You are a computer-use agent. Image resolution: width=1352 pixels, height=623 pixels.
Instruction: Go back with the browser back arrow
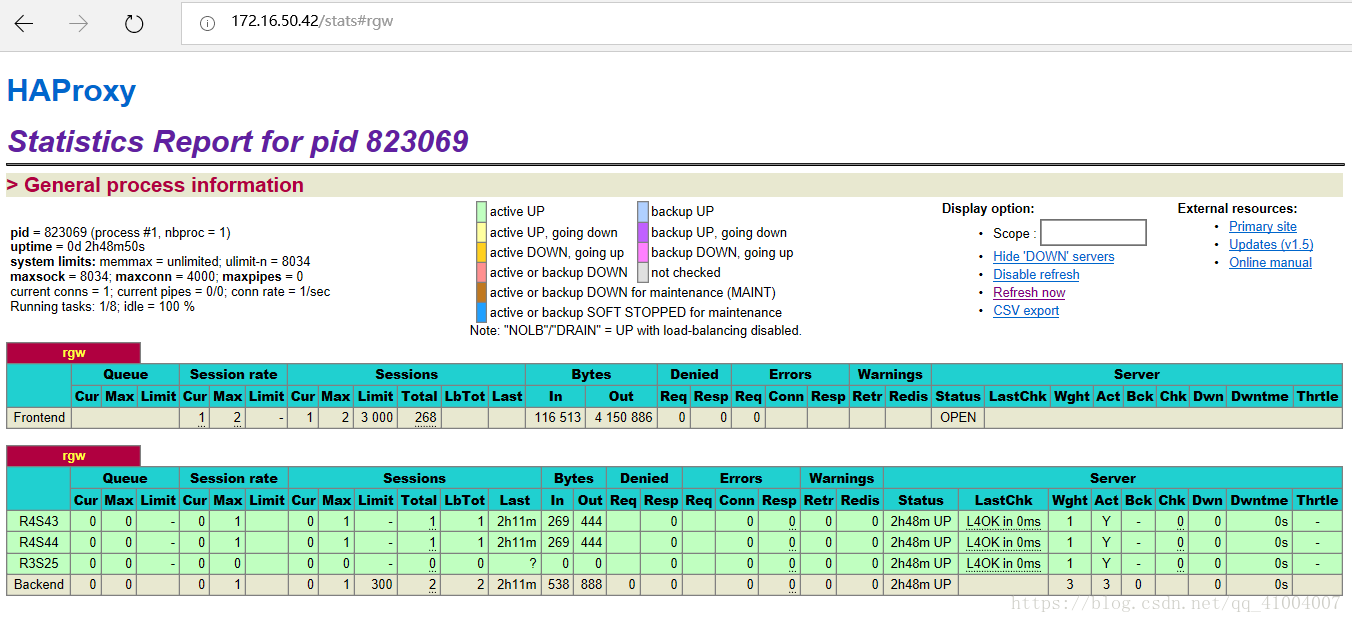pos(24,24)
